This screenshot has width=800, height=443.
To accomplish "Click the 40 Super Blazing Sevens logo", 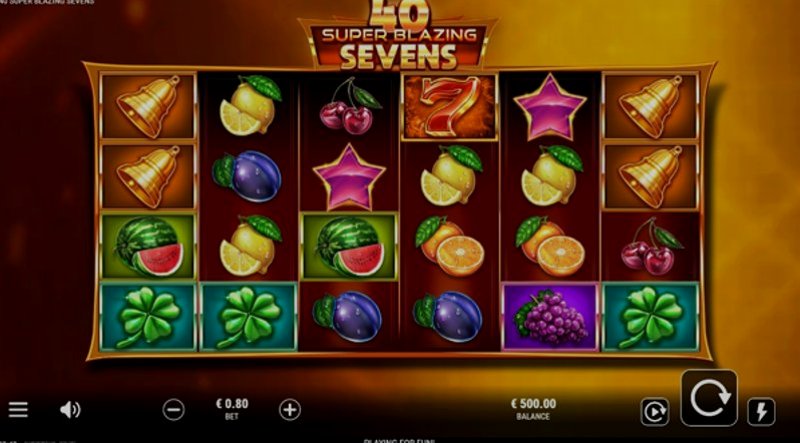I will tap(398, 35).
